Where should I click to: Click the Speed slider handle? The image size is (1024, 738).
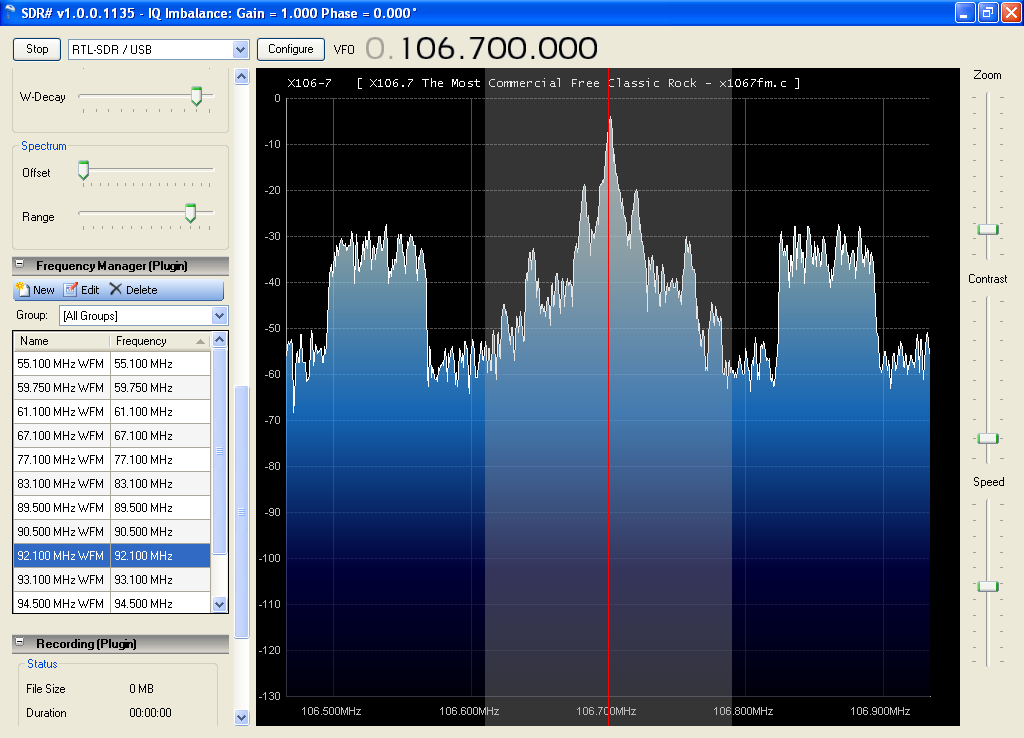click(x=988, y=586)
